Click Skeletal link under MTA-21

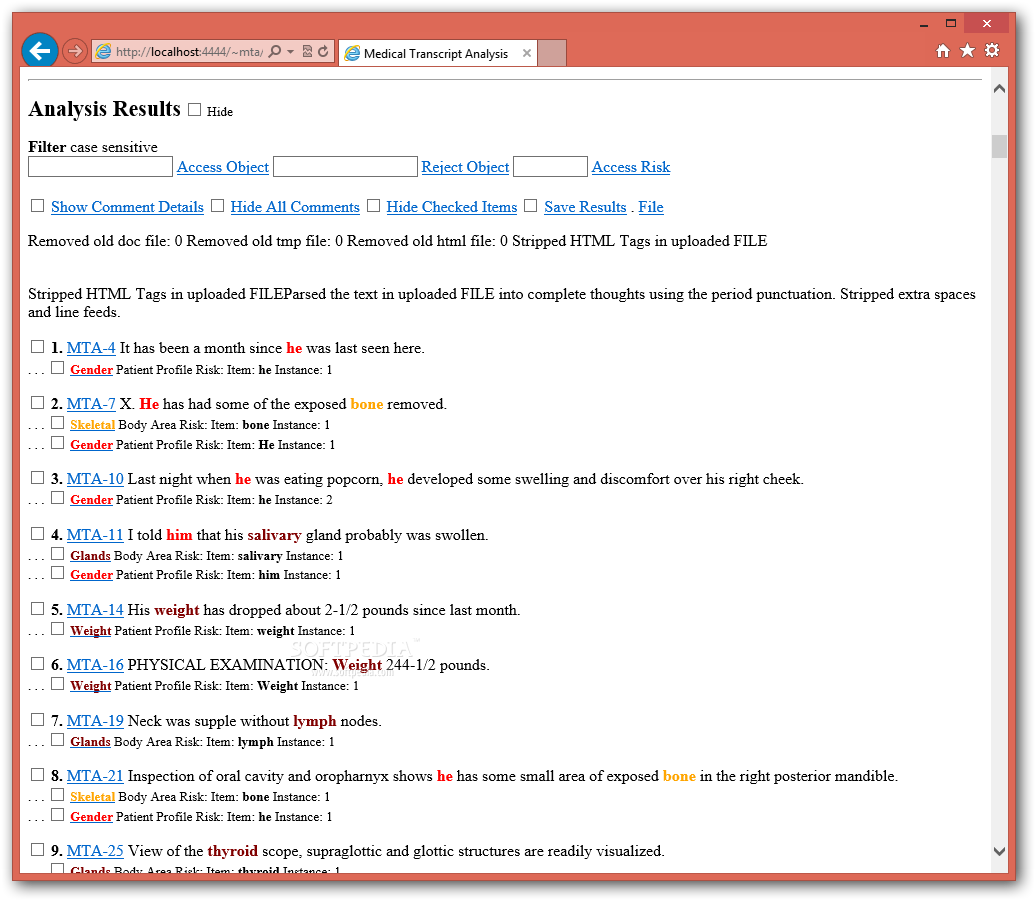click(x=92, y=797)
